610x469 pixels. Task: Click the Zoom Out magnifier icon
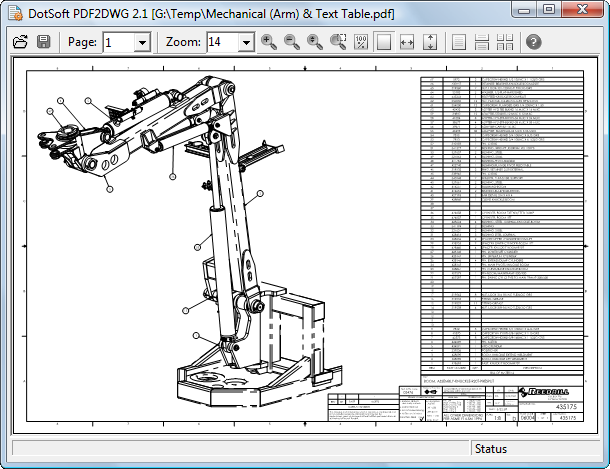tap(292, 42)
